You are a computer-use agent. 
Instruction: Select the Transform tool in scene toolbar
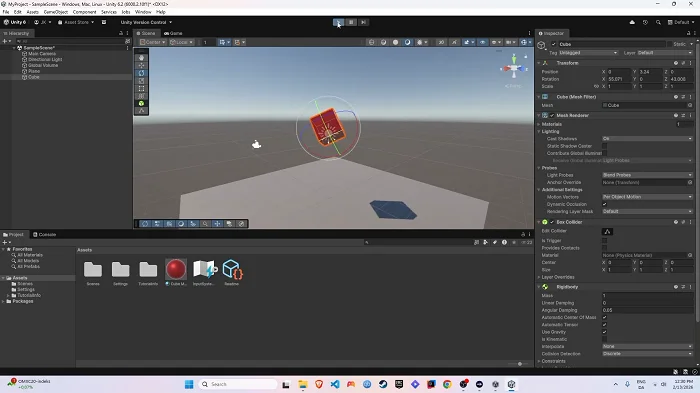pyautogui.click(x=142, y=96)
